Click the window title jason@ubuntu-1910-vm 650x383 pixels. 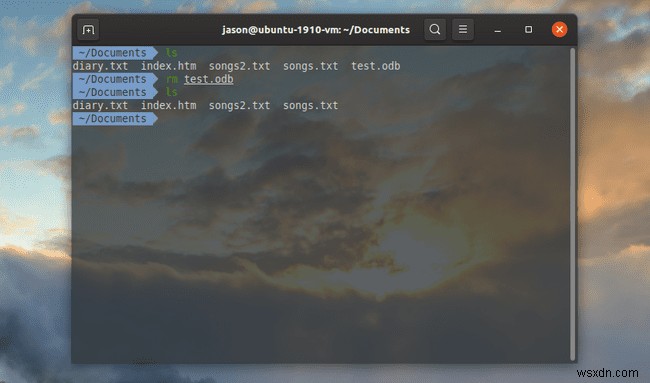click(x=315, y=30)
